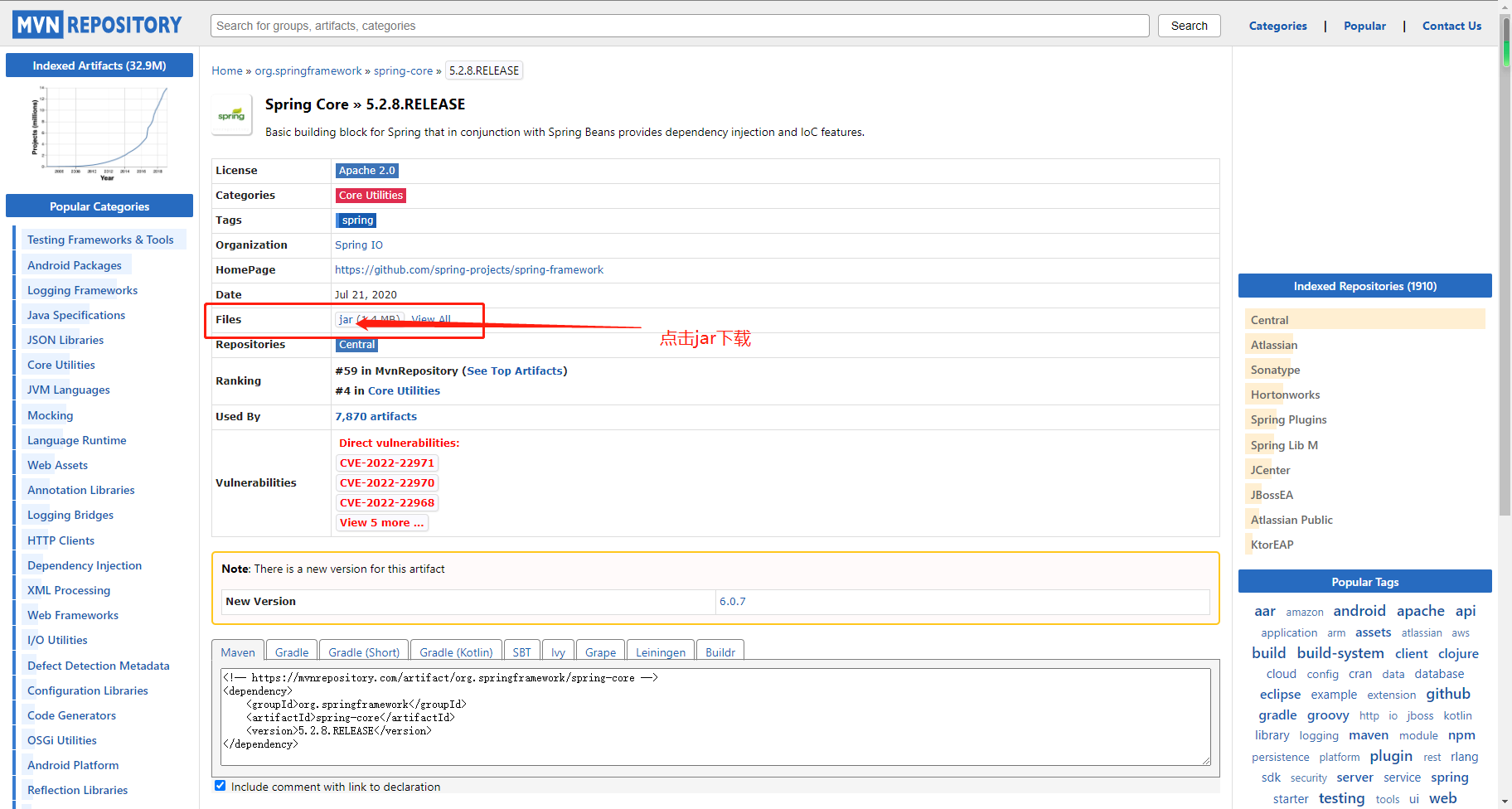Open the Atlassian indexed repository
This screenshot has width=1512, height=809.
coord(1274,345)
